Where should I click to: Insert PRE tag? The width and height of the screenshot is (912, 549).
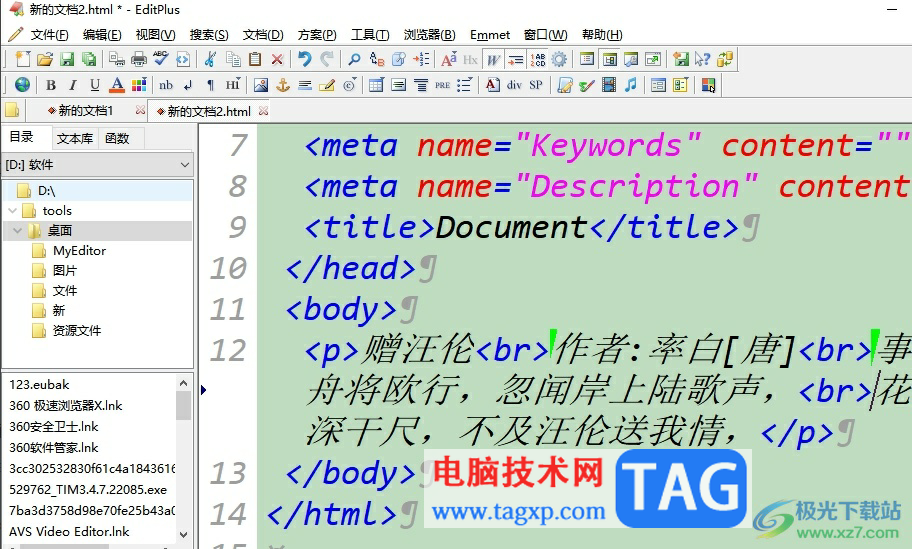[443, 85]
